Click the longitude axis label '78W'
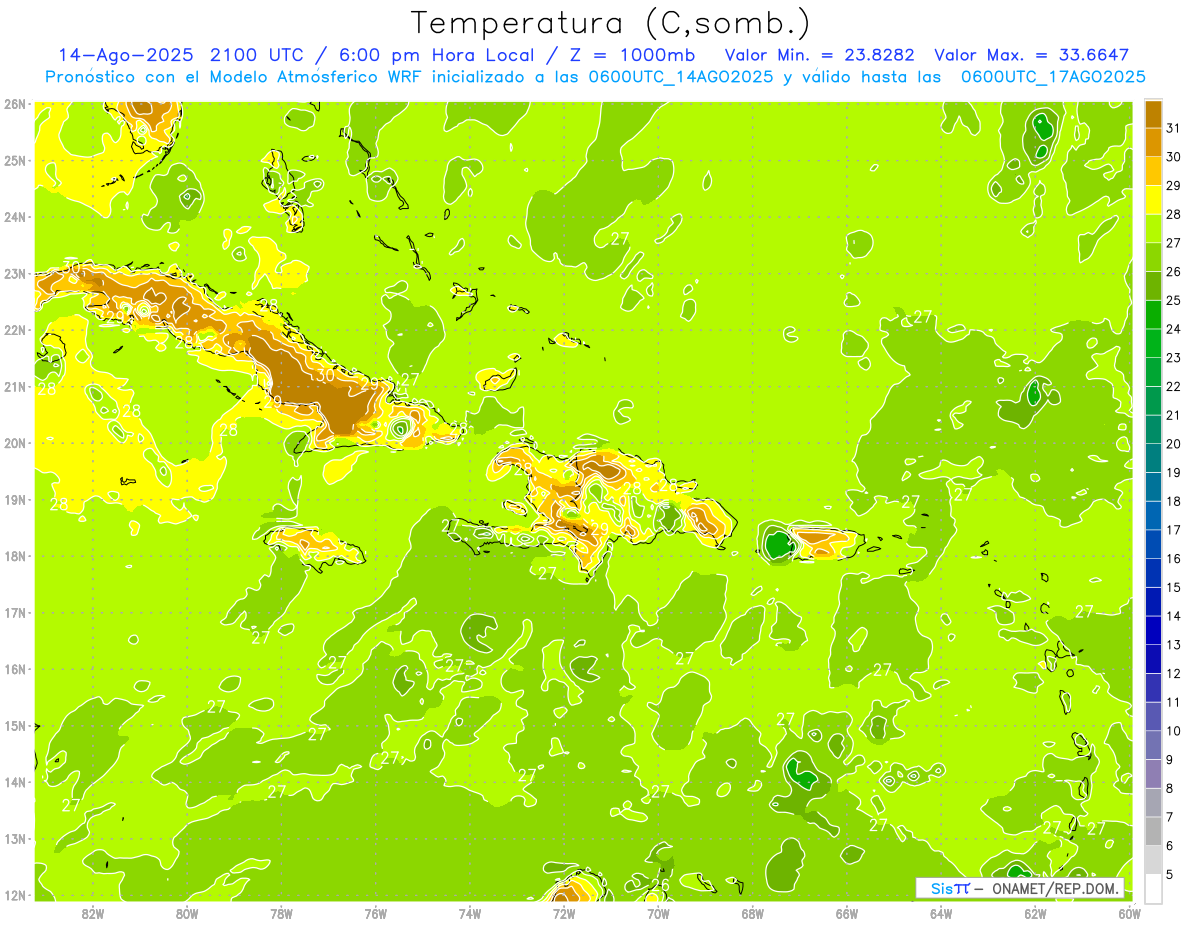Viewport: 1200px width, 927px height. click(x=281, y=913)
